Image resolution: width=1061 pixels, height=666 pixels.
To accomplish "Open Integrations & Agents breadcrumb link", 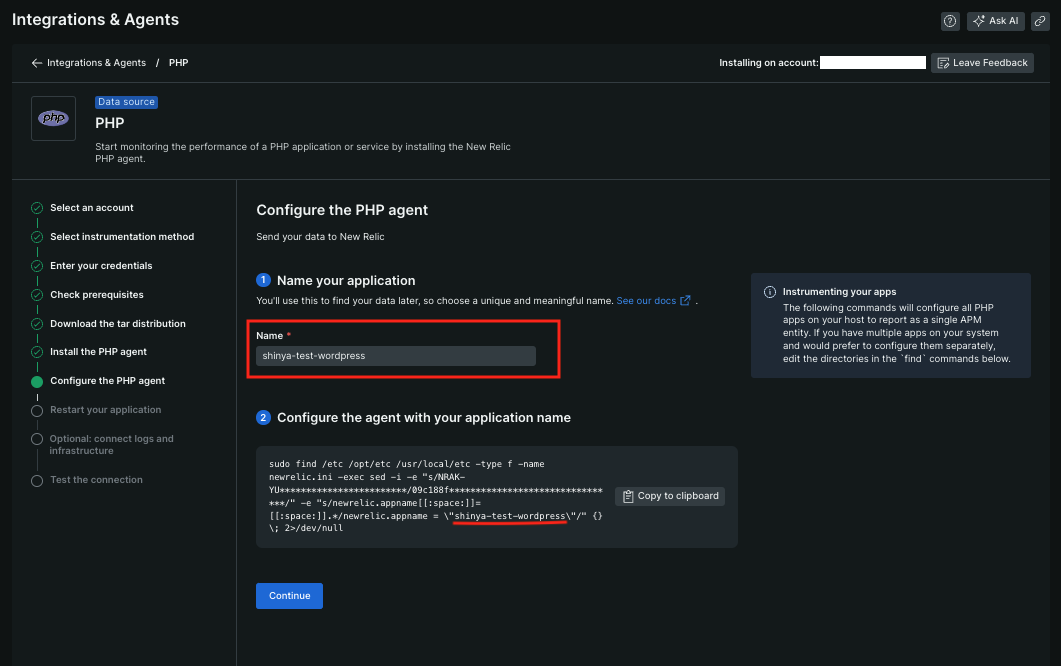I will coord(96,63).
